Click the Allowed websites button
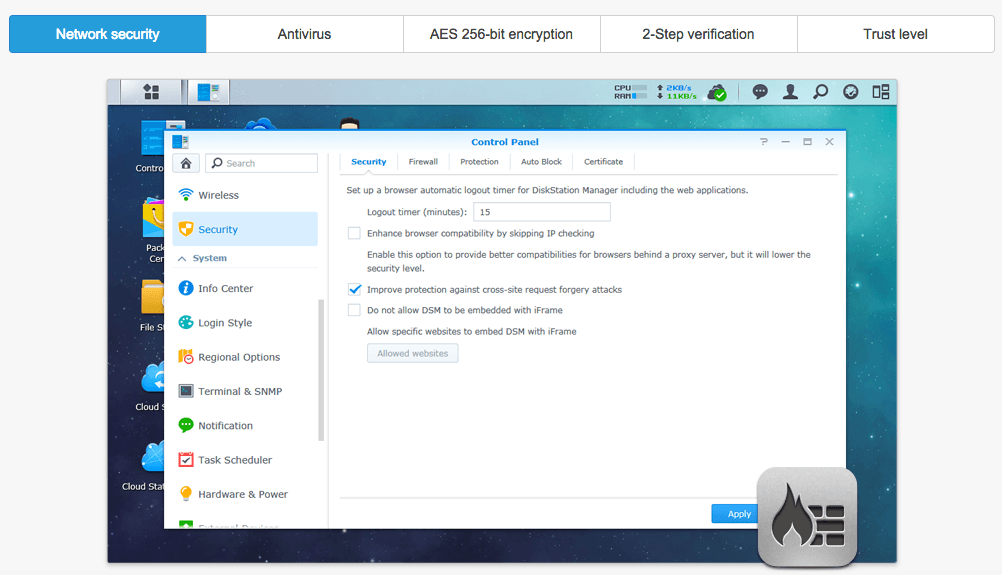The width and height of the screenshot is (1002, 575). pos(413,353)
